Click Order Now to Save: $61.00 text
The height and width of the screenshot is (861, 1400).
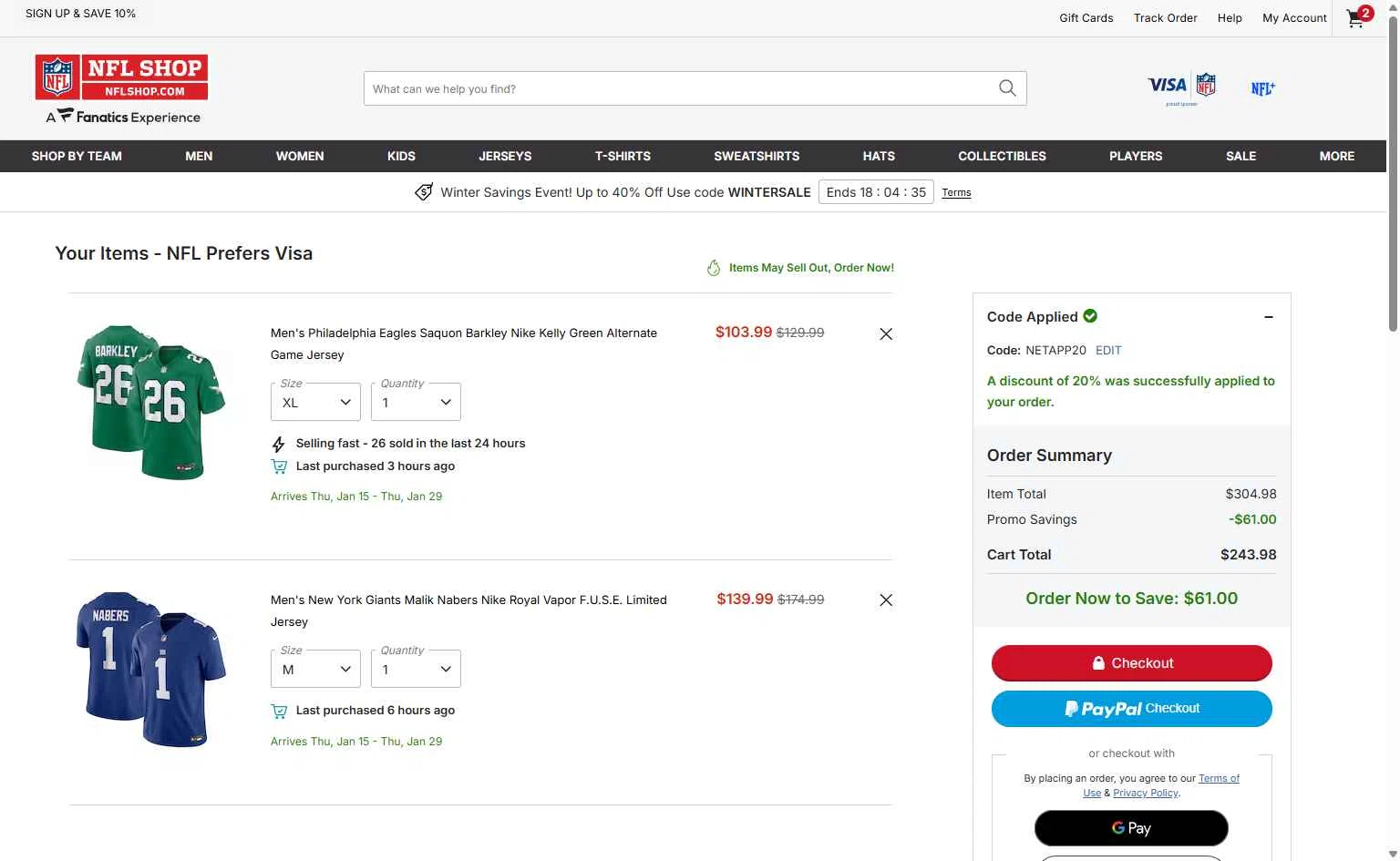1131,599
